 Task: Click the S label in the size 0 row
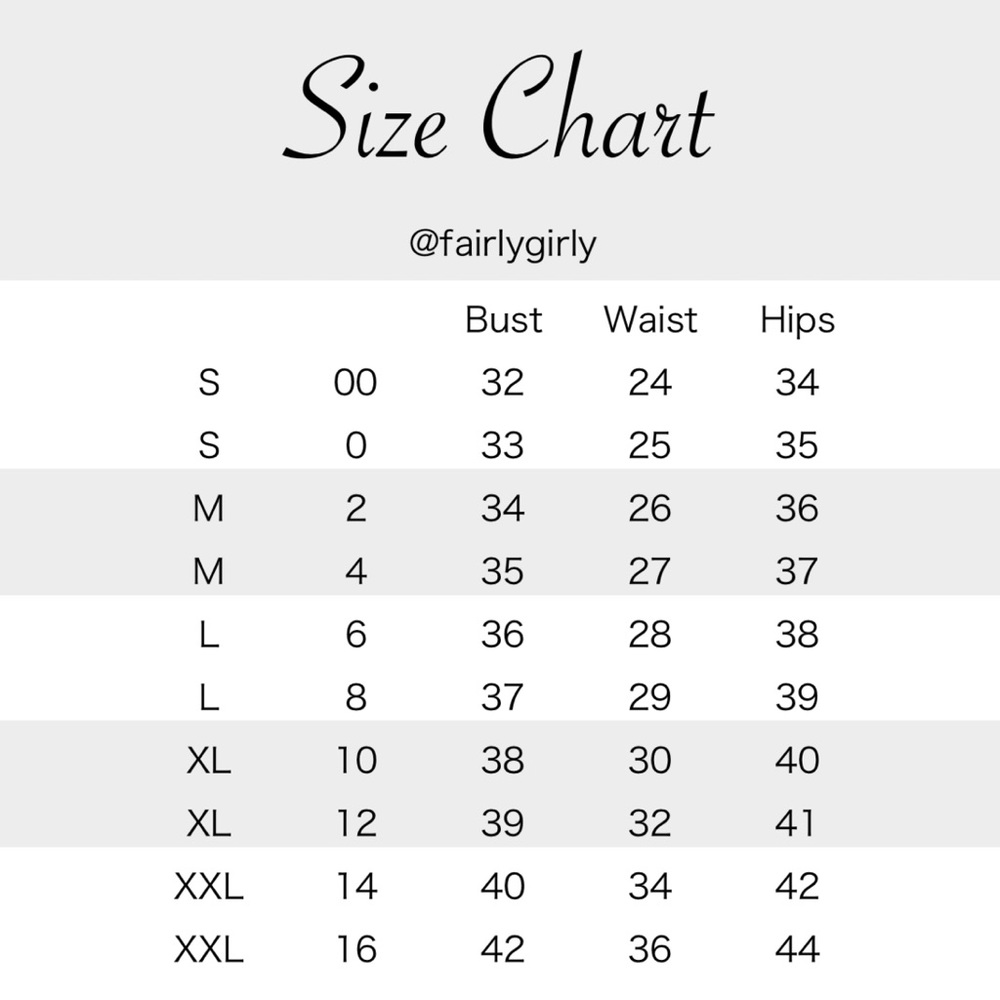pyautogui.click(x=209, y=446)
